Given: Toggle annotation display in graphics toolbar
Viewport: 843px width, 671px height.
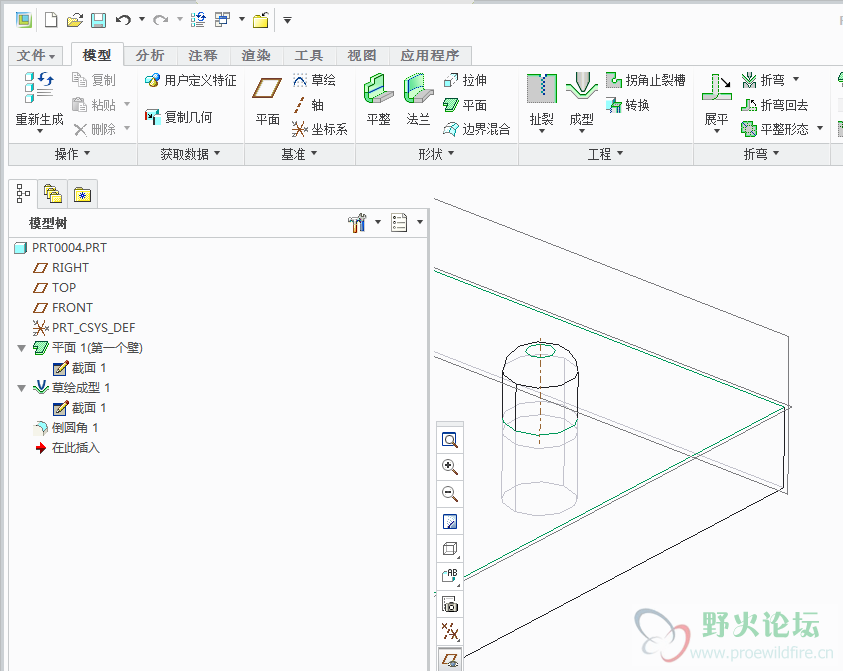Looking at the screenshot, I should click(x=450, y=576).
